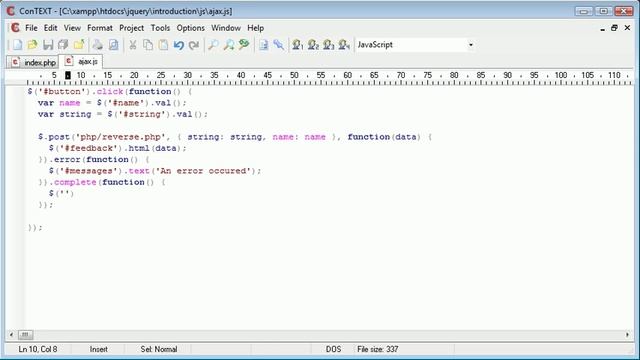Click the Copy icon

point(148,45)
